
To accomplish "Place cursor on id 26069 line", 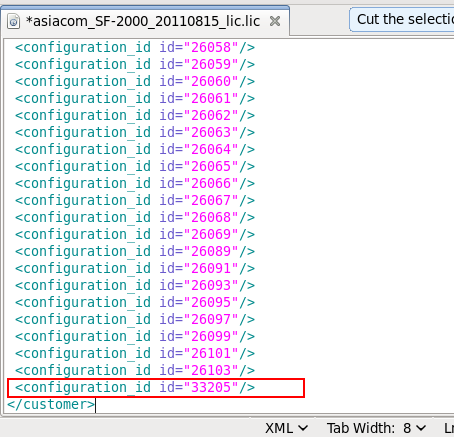I will tap(135, 234).
